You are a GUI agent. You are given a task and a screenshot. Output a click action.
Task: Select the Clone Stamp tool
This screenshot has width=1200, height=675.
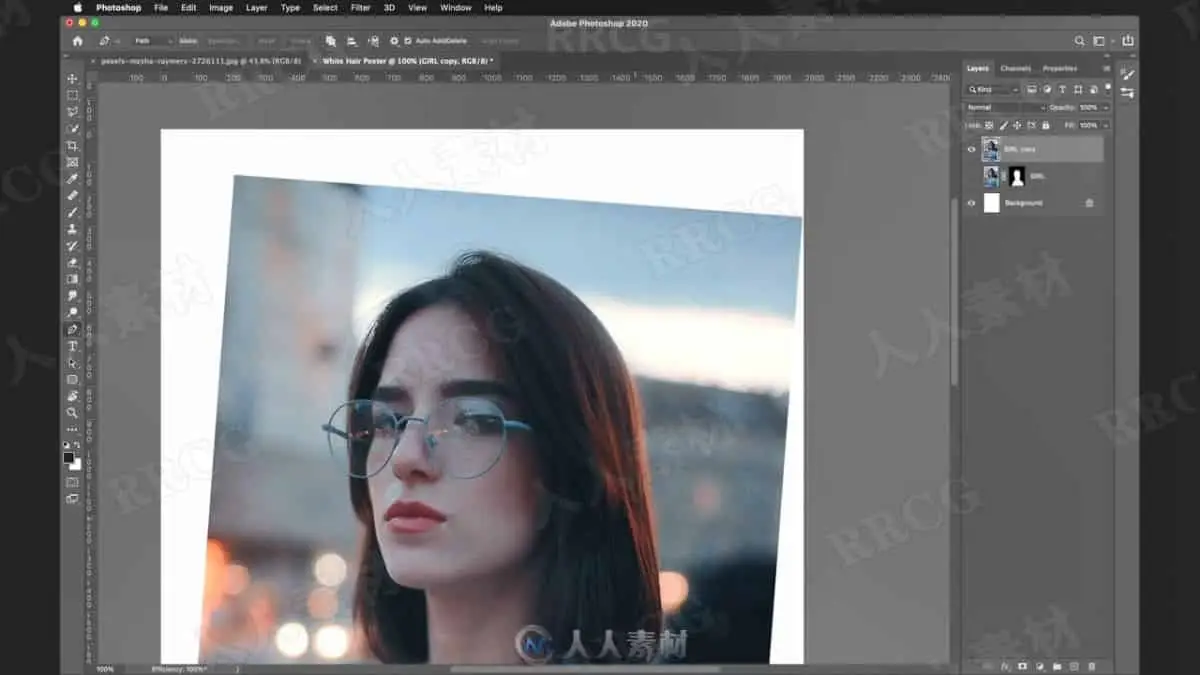(x=72, y=229)
